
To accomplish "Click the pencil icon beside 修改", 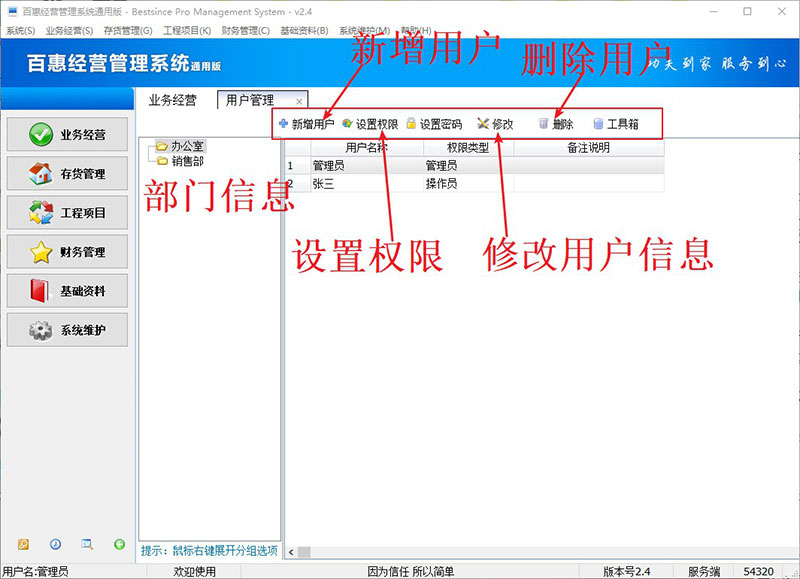I will pos(483,123).
